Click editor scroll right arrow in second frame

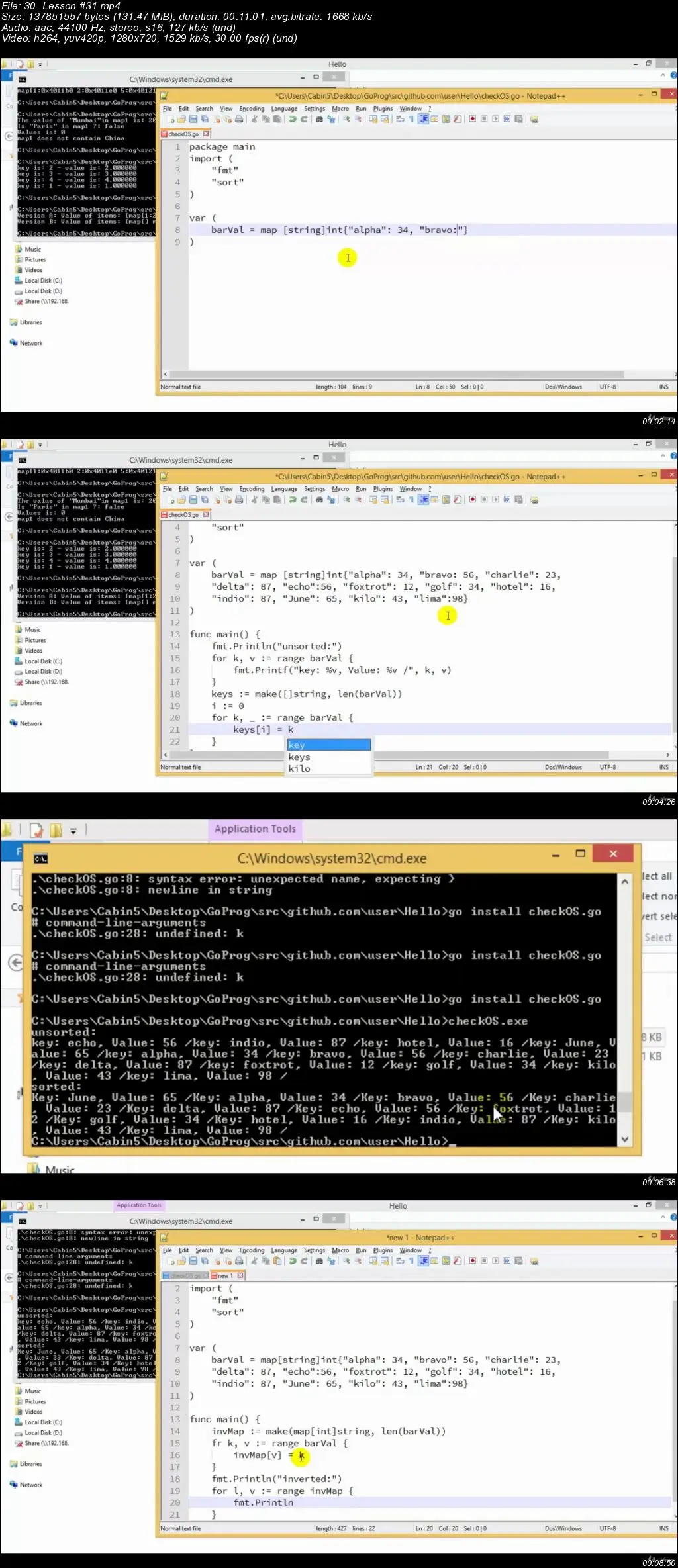[667, 755]
